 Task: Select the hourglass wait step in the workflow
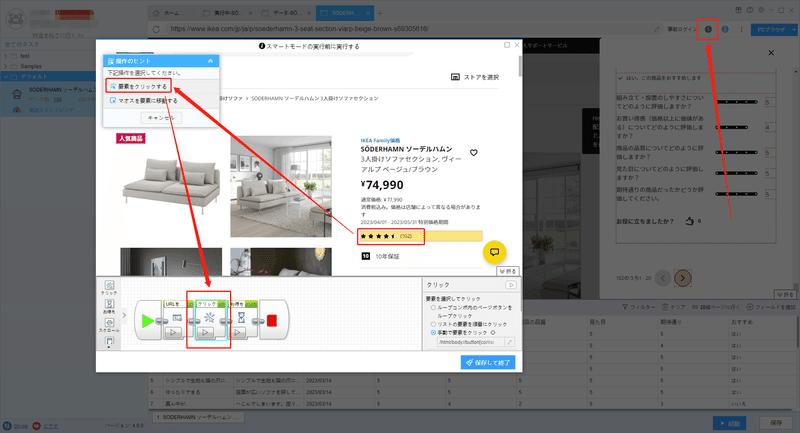(241, 318)
